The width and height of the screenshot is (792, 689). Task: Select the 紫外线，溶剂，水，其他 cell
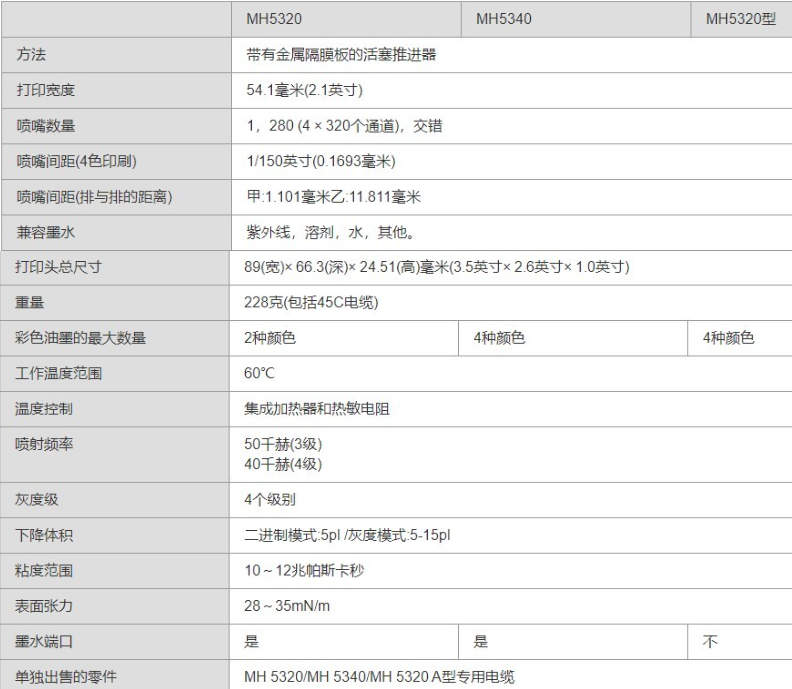pyautogui.click(x=512, y=232)
